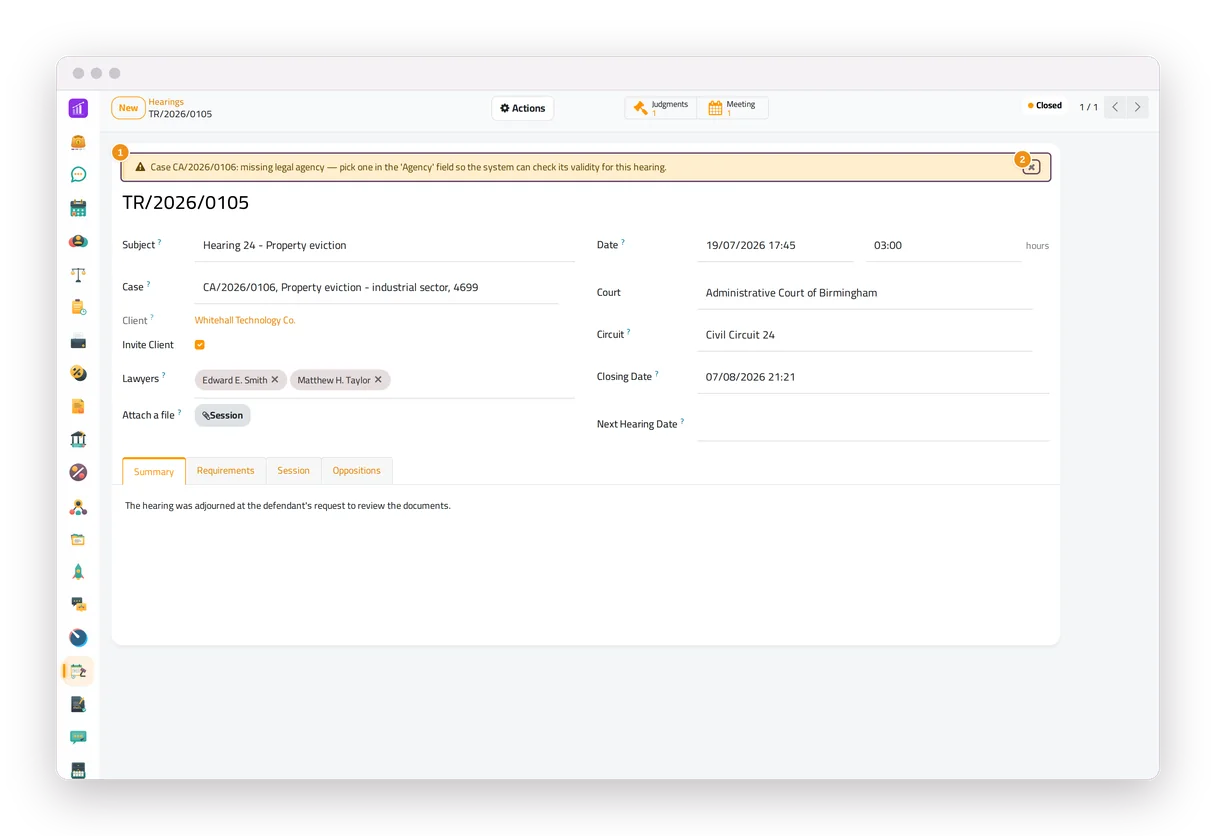Open the purple bar-chart dashboard app icon
The image size is (1216, 836).
[78, 108]
